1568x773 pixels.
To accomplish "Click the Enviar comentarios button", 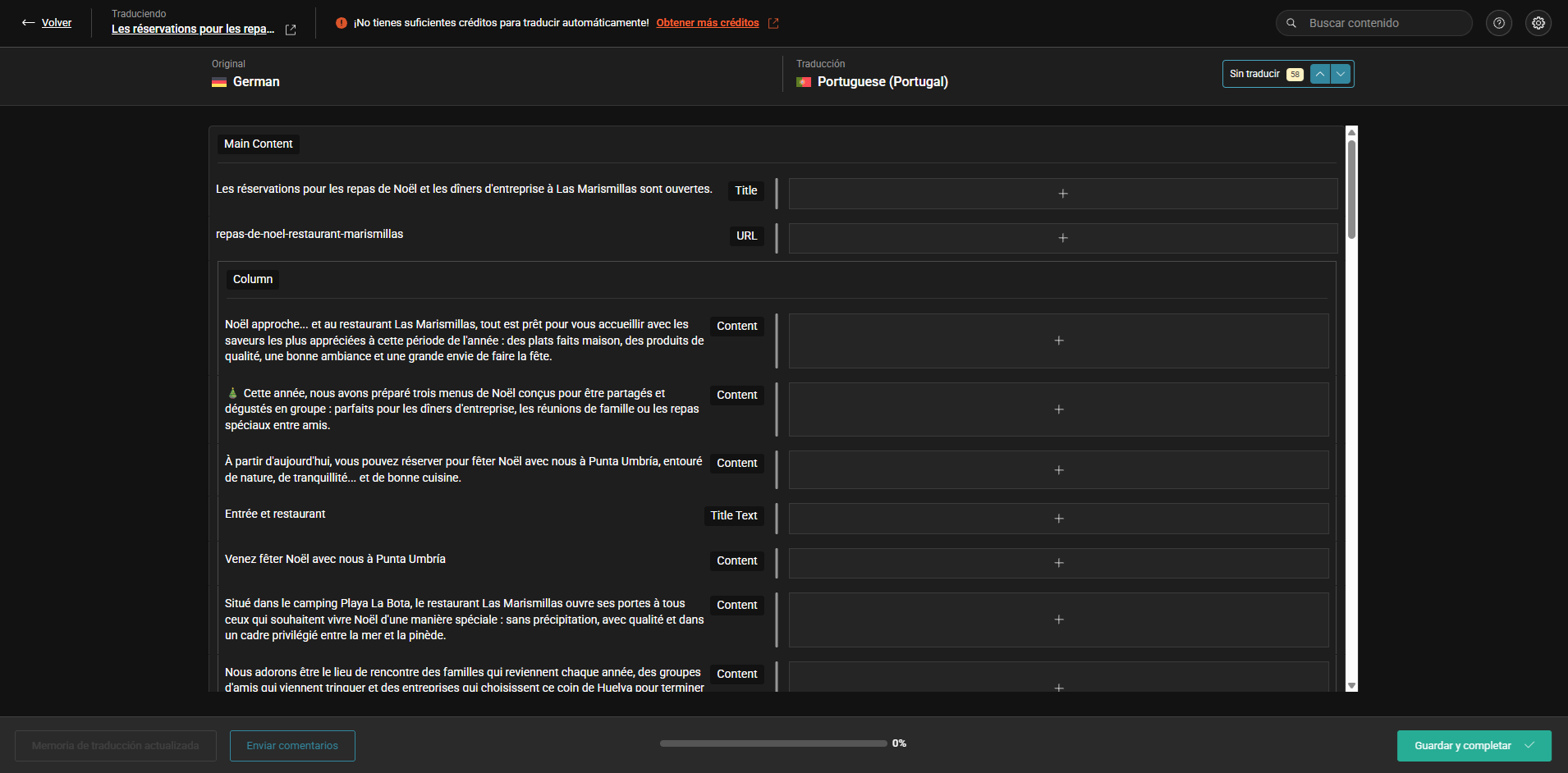I will (292, 745).
